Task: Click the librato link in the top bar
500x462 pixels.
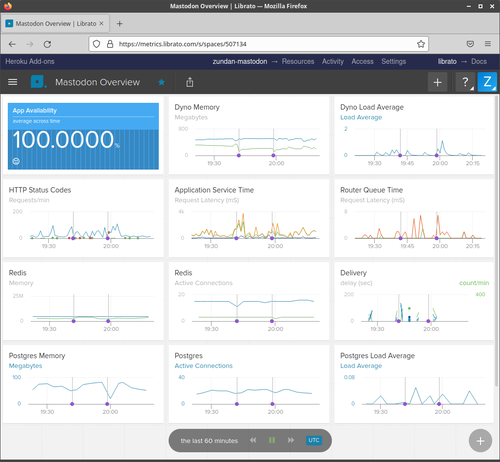Action: (447, 61)
